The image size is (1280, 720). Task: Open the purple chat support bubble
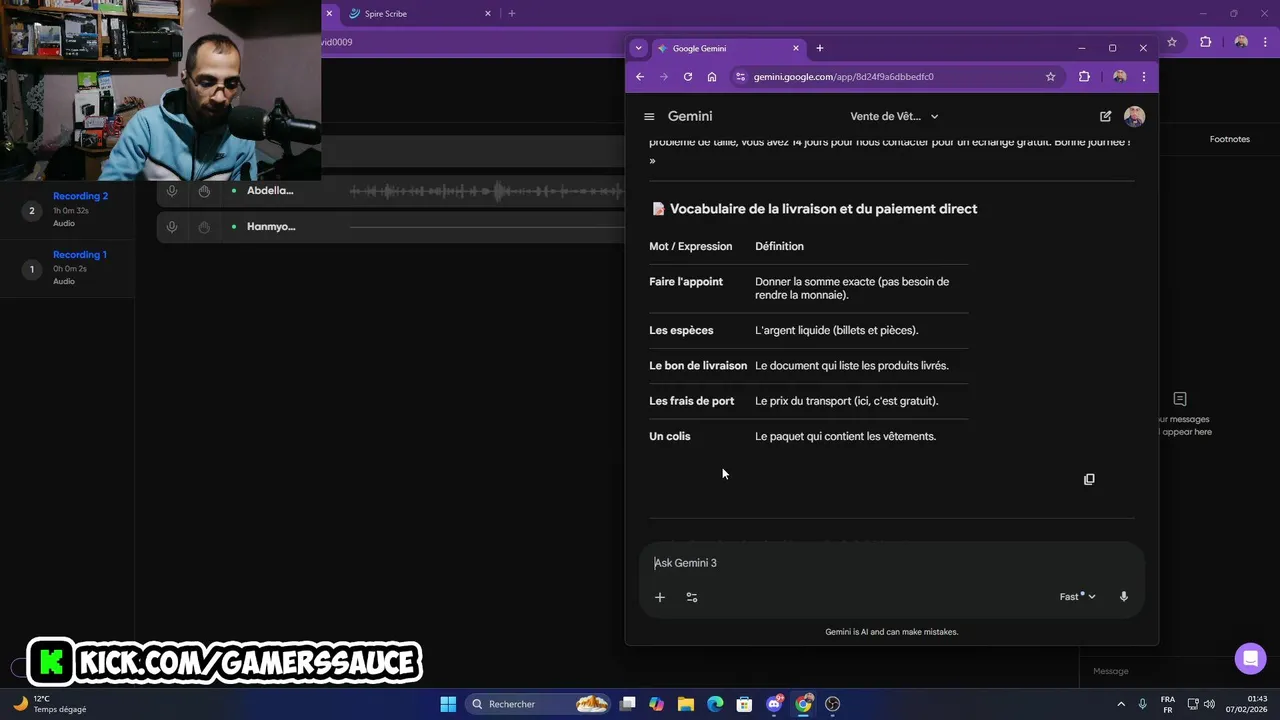1250,659
